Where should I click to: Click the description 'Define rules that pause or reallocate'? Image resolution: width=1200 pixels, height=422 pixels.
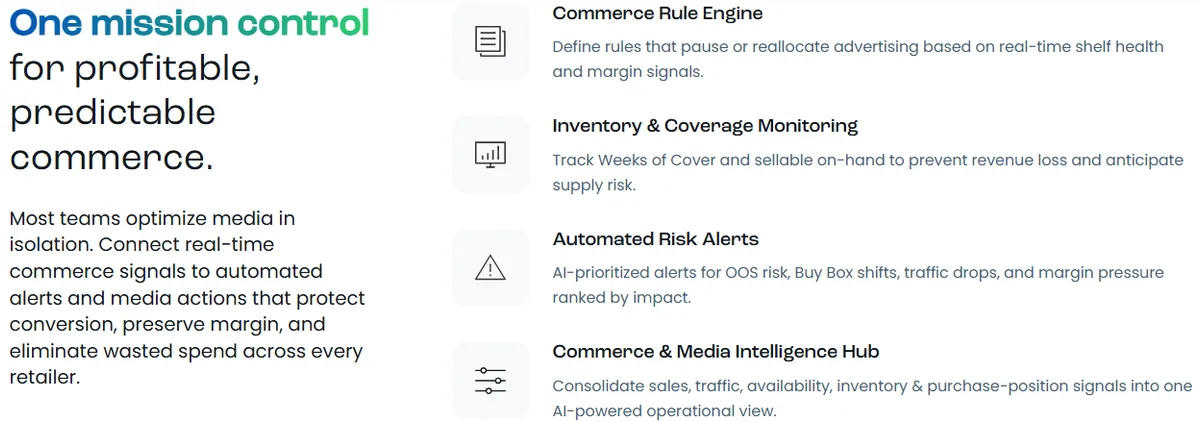click(858, 59)
